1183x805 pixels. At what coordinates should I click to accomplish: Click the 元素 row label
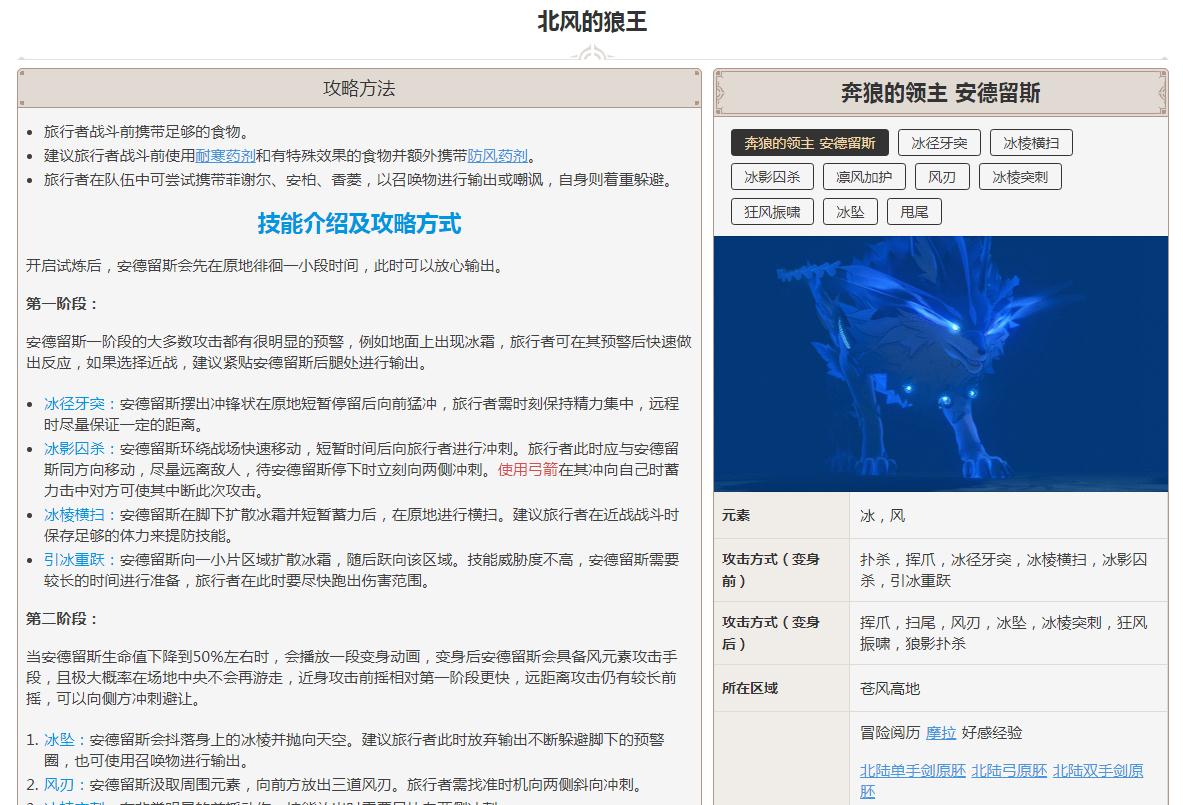point(736,515)
